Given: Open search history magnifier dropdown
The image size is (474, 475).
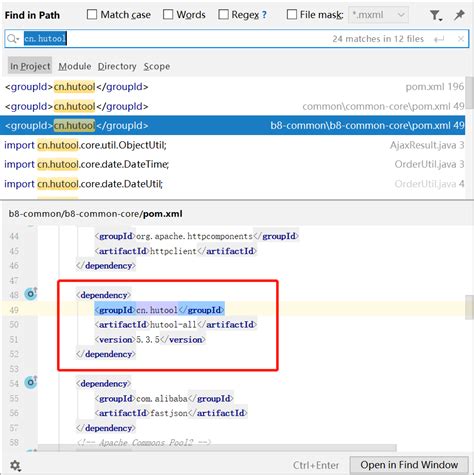Looking at the screenshot, I should (13, 39).
